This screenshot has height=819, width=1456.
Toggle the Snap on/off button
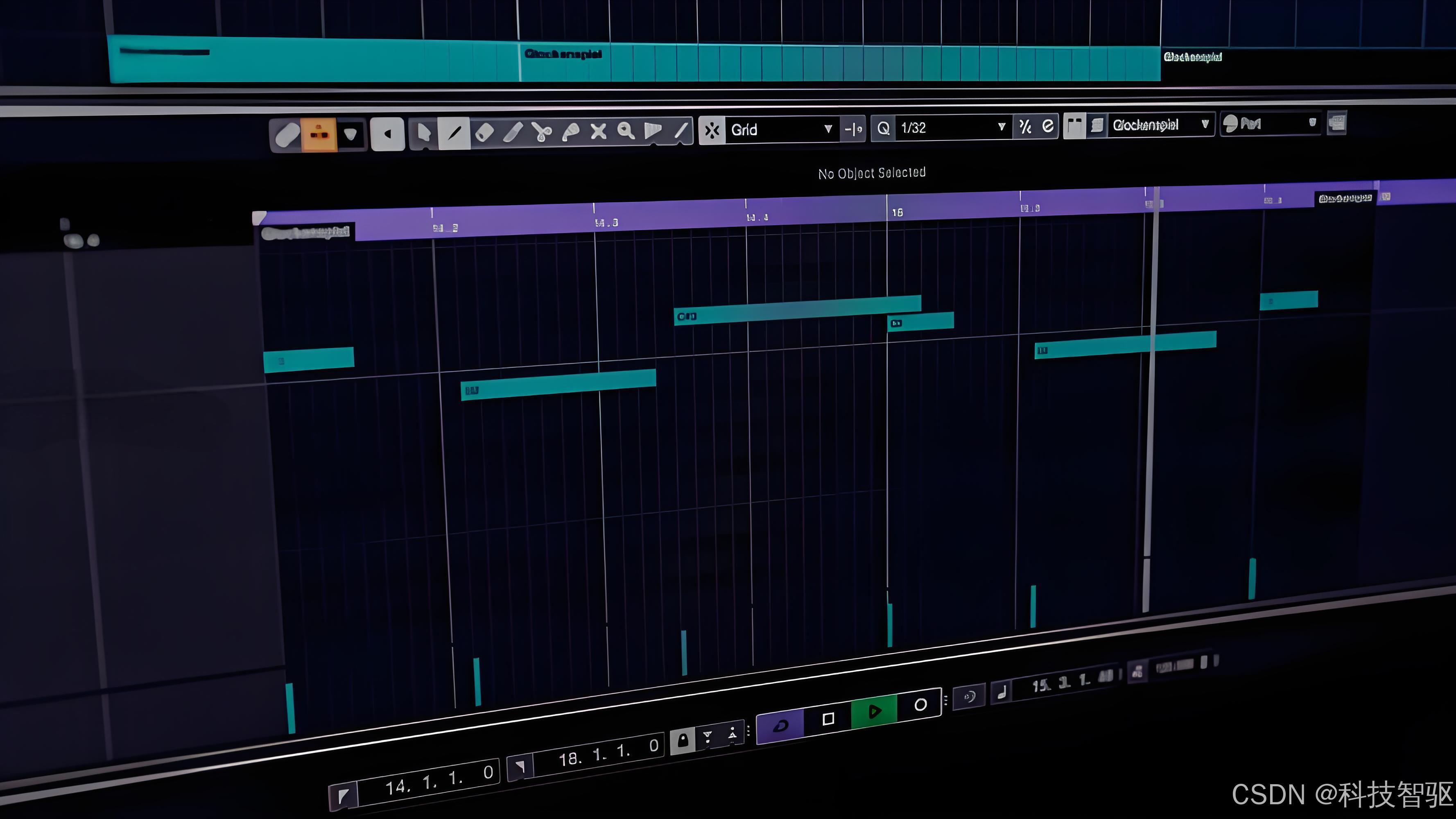tap(712, 131)
